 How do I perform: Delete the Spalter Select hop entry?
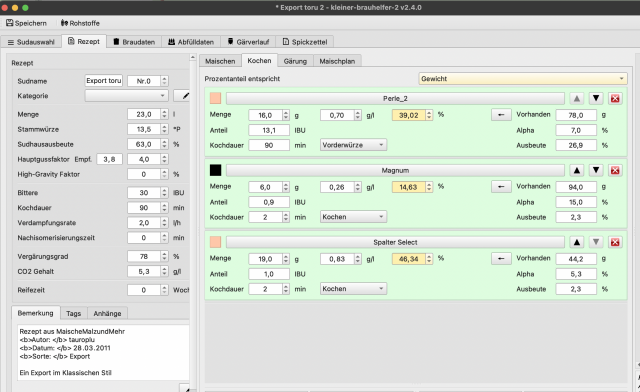615,242
